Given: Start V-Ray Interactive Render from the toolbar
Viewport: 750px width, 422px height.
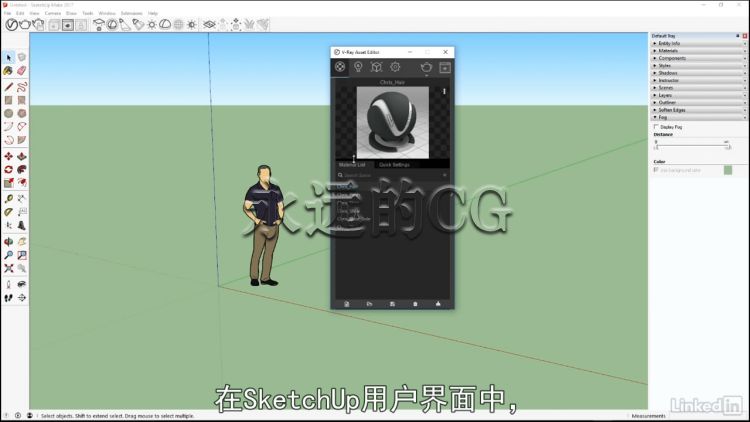Looking at the screenshot, I should 38,24.
